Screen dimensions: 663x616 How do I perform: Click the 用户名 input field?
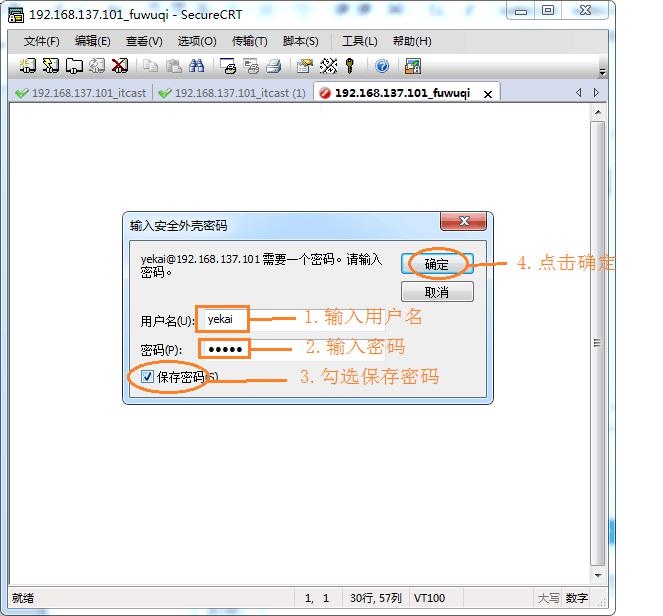point(294,320)
